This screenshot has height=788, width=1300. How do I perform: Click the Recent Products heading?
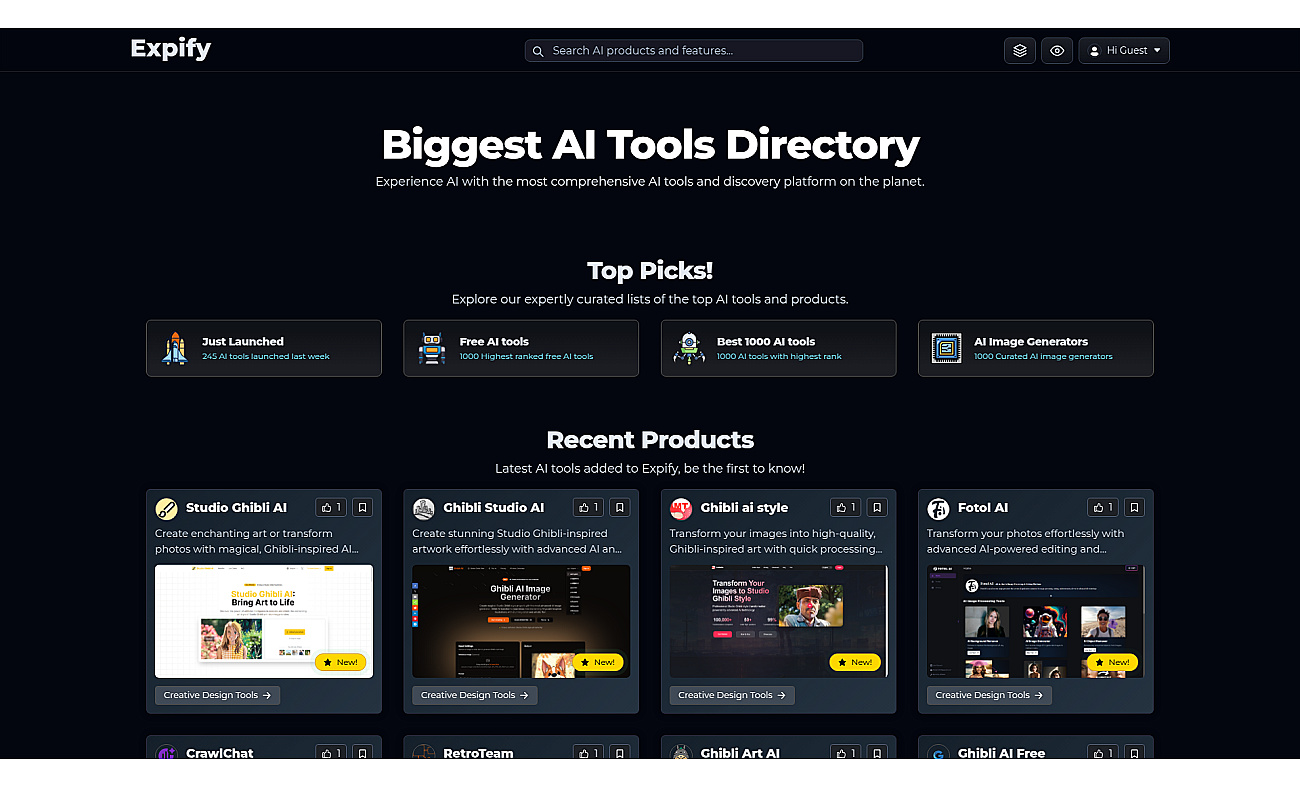point(650,440)
